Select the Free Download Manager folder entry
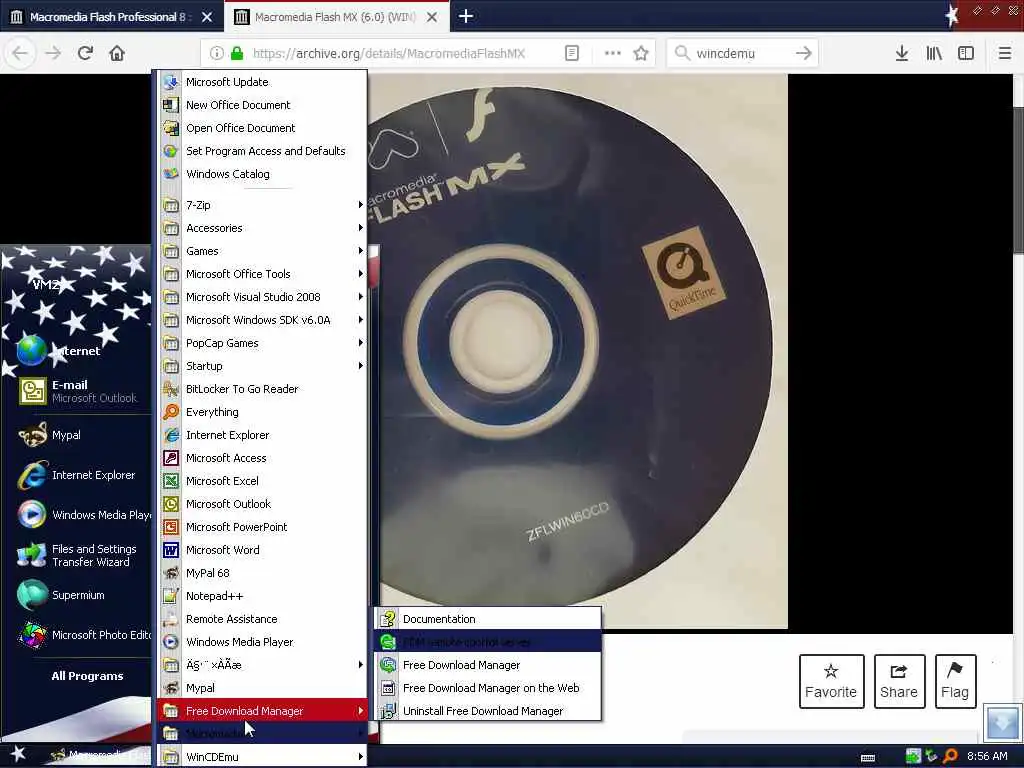 [x=261, y=711]
